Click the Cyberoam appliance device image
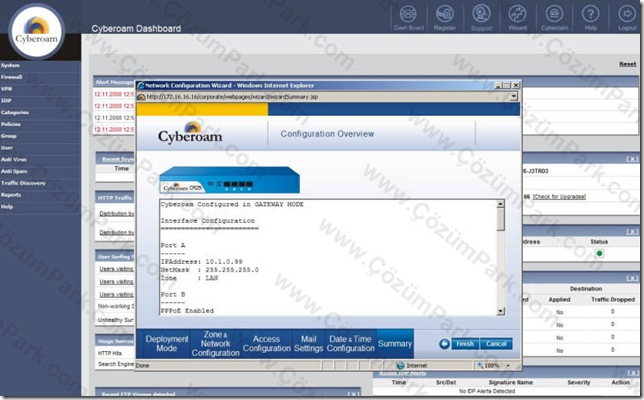 230,180
